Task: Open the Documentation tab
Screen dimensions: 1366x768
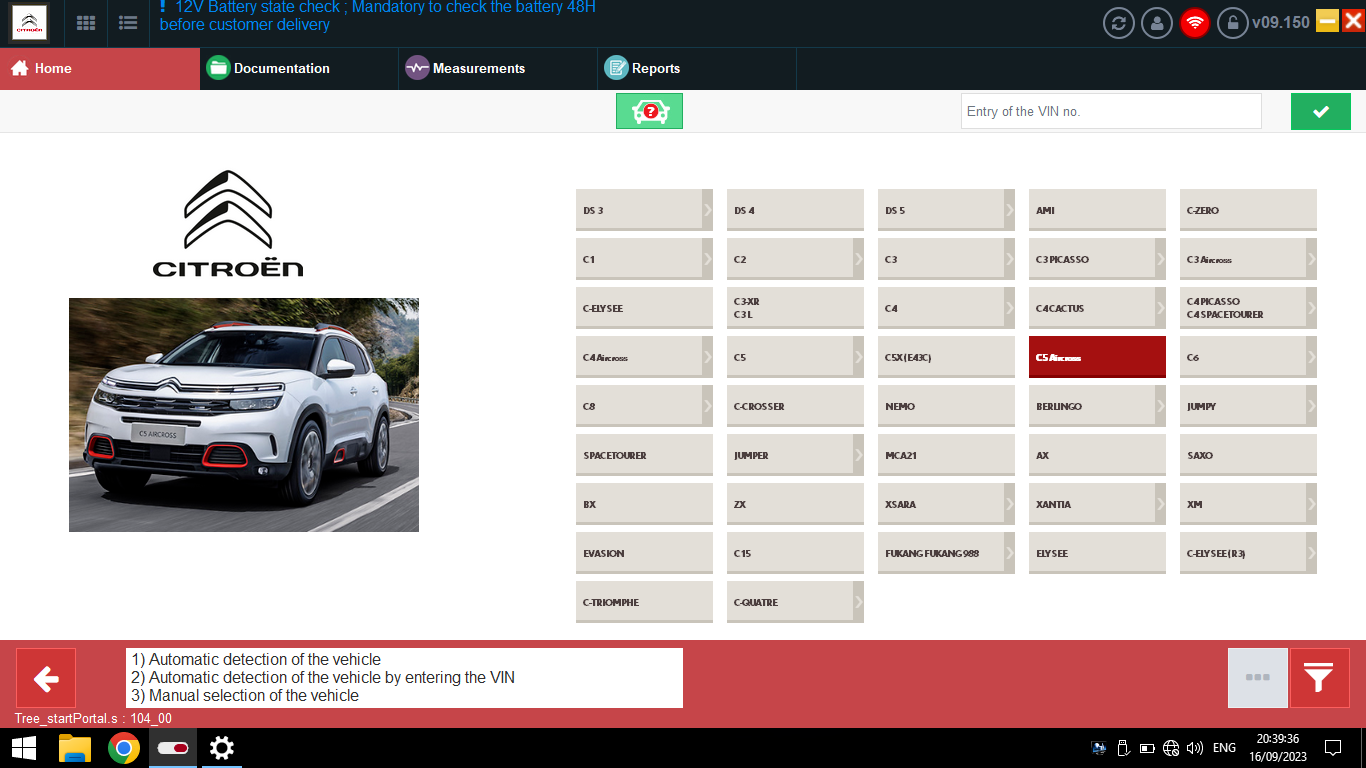Action: (x=299, y=68)
